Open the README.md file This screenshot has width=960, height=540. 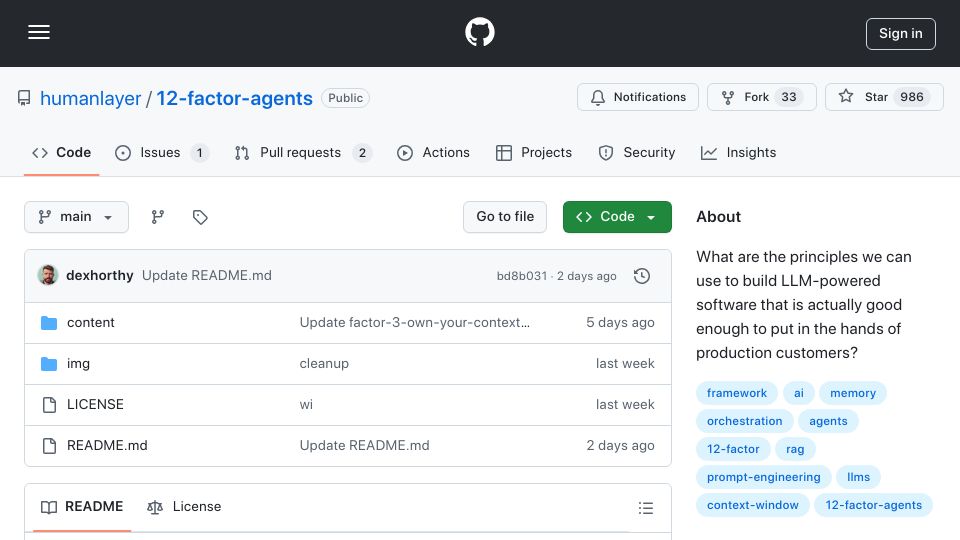107,446
